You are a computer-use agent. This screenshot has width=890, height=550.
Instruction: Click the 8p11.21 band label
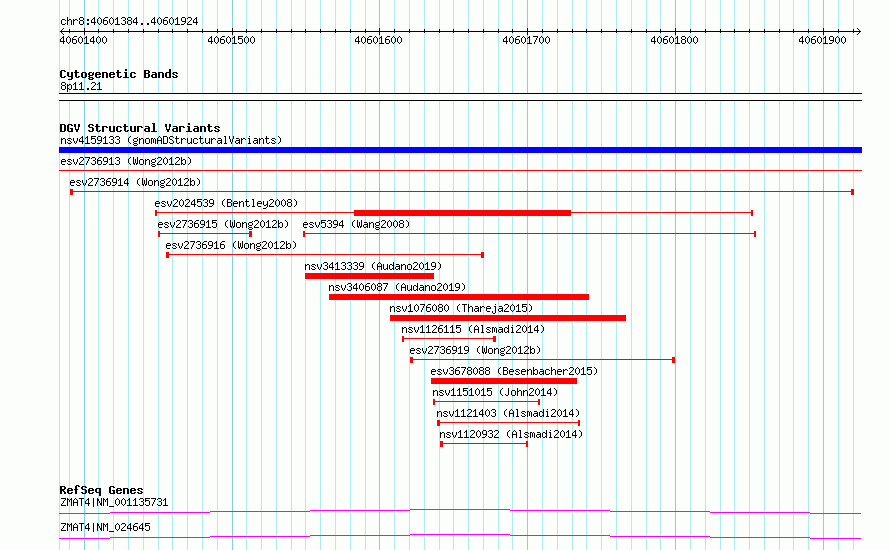(x=81, y=86)
